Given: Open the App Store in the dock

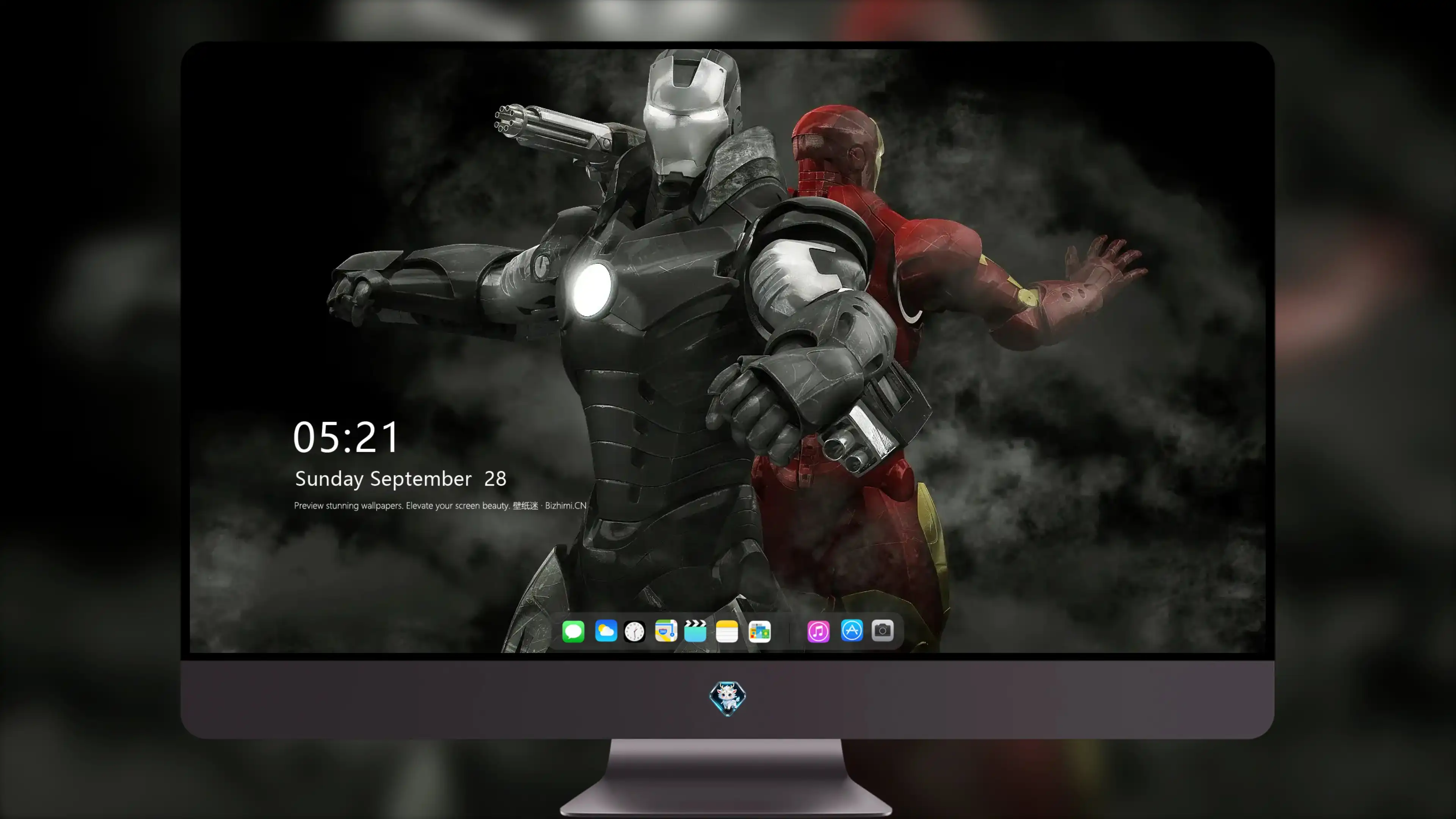Looking at the screenshot, I should point(852,631).
